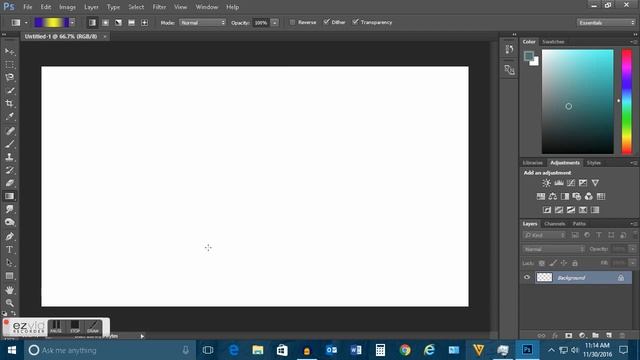Select the Horizontal Type tool

pos(9,249)
